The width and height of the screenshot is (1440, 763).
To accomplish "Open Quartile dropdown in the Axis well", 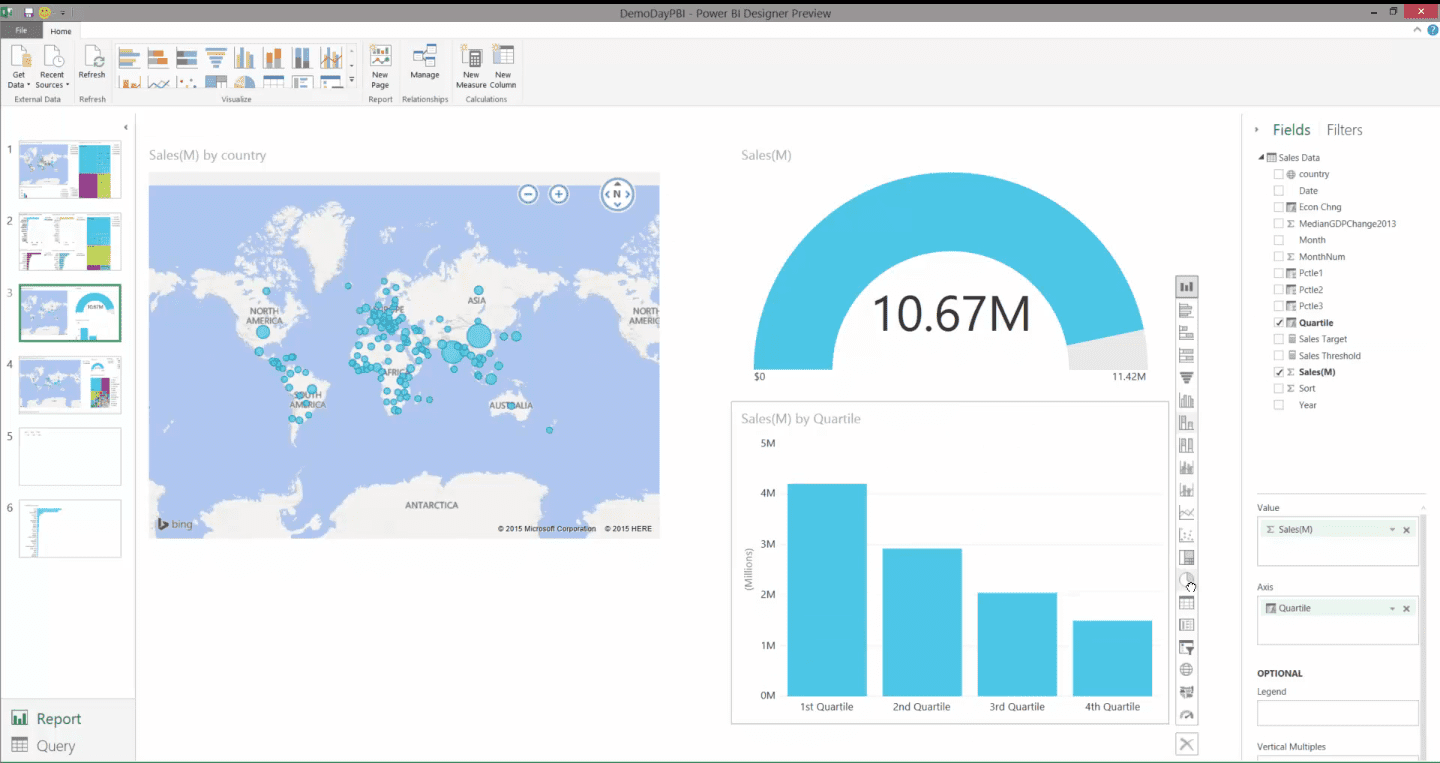I will click(x=1392, y=609).
